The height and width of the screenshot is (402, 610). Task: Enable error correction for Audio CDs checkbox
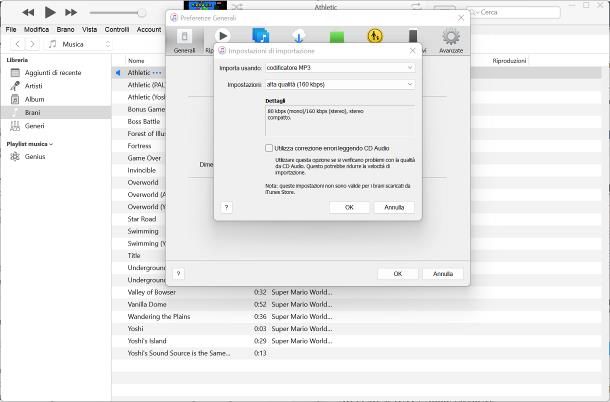point(269,148)
